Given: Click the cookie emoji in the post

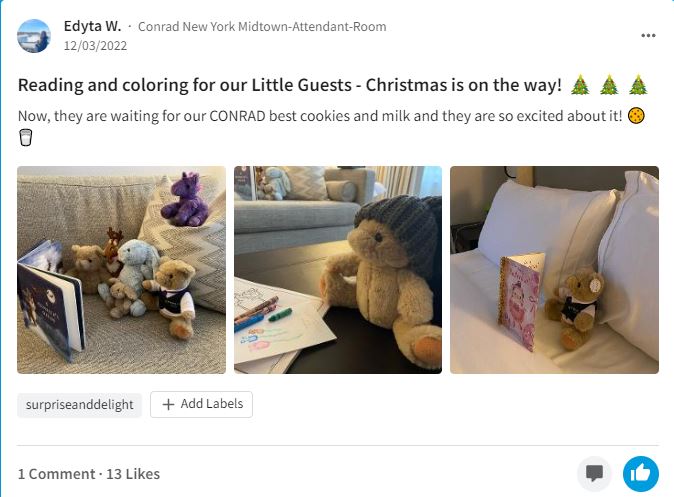Looking at the screenshot, I should point(636,116).
